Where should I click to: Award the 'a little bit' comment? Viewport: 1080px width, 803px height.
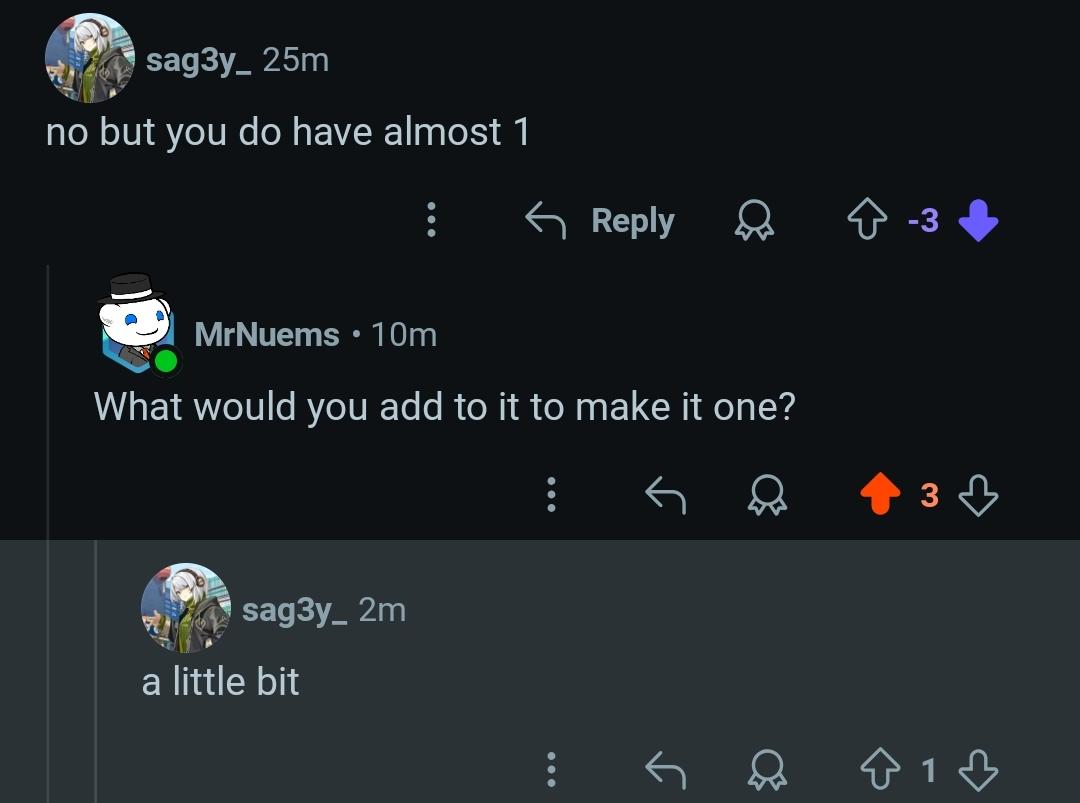767,769
